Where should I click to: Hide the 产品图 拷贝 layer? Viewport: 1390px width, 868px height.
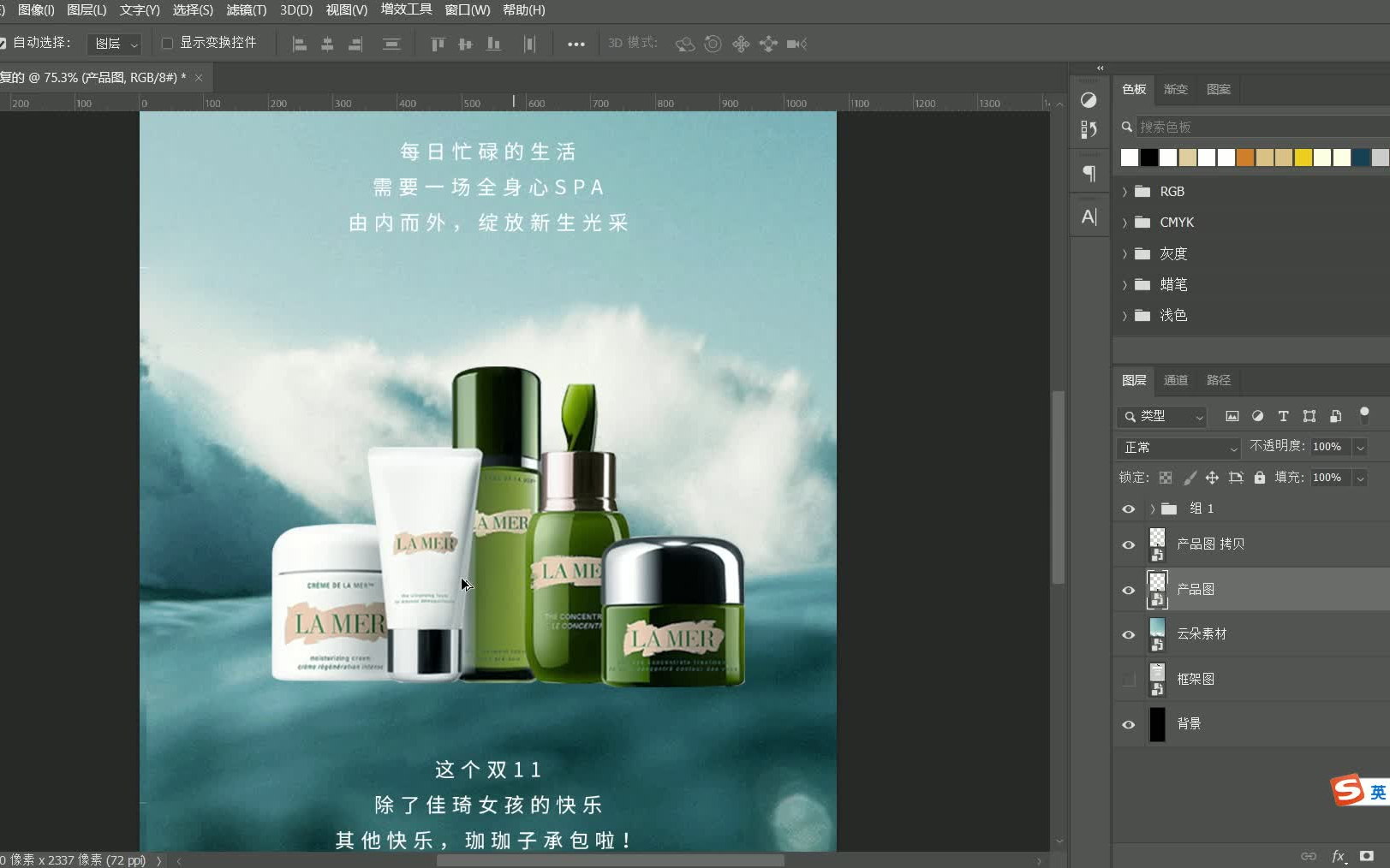pyautogui.click(x=1129, y=544)
